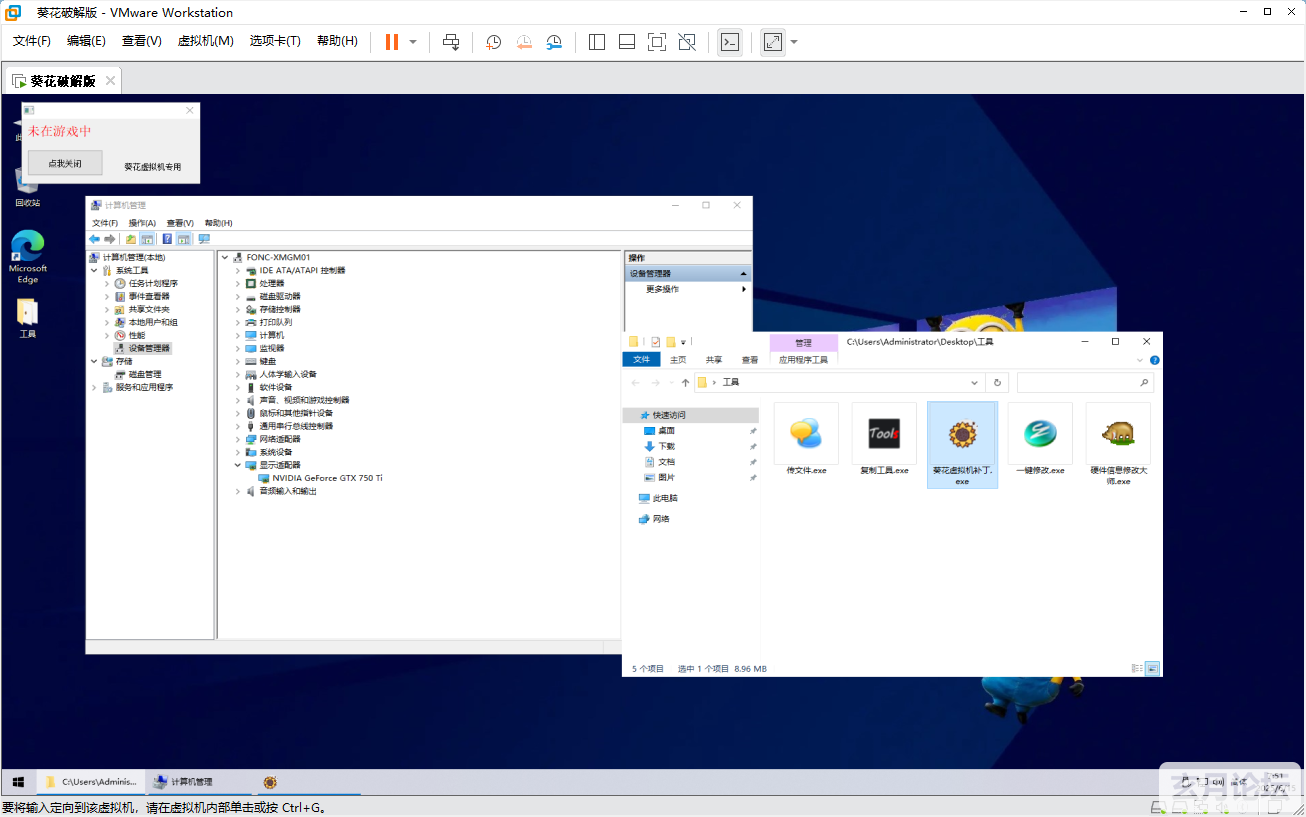Viewport: 1306px width, 817px height.
Task: Click the help icon in 计算机管理 toolbar
Action: 167,239
